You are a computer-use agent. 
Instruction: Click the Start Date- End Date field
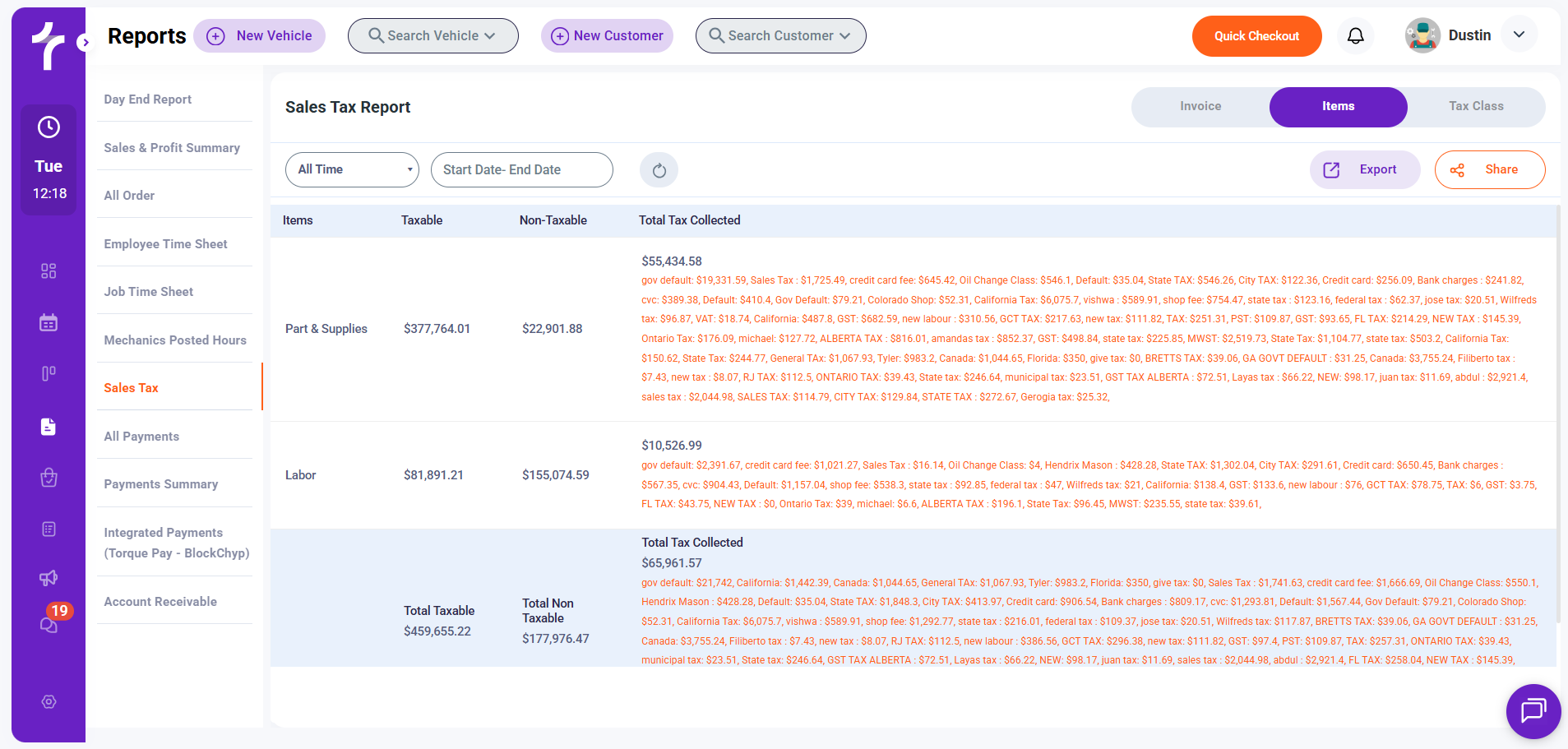pos(521,170)
